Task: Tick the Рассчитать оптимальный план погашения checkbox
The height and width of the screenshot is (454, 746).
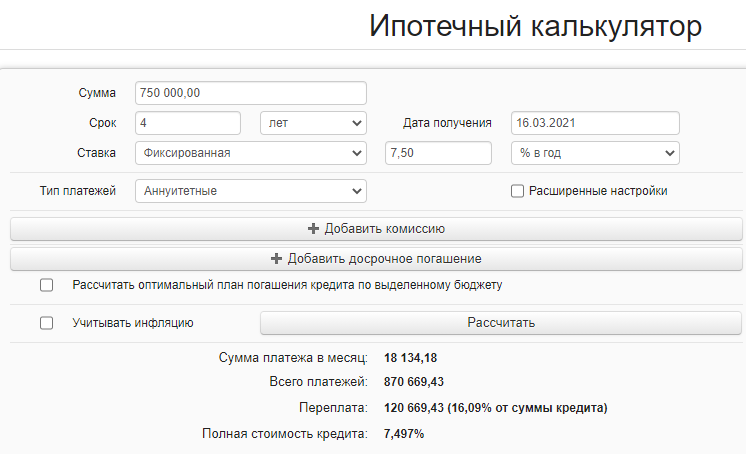Action: click(46, 285)
